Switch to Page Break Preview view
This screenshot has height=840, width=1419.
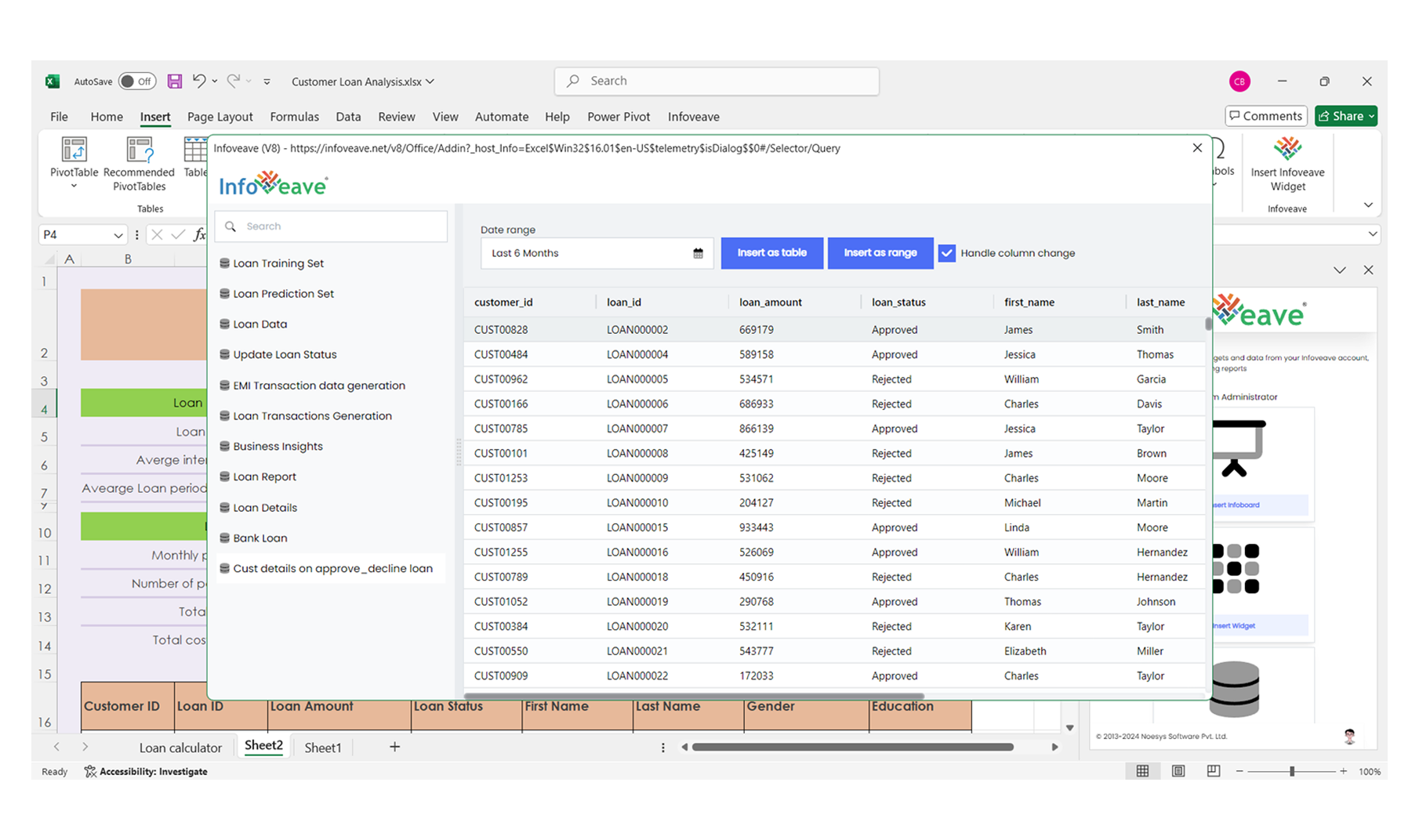pos(1214,771)
